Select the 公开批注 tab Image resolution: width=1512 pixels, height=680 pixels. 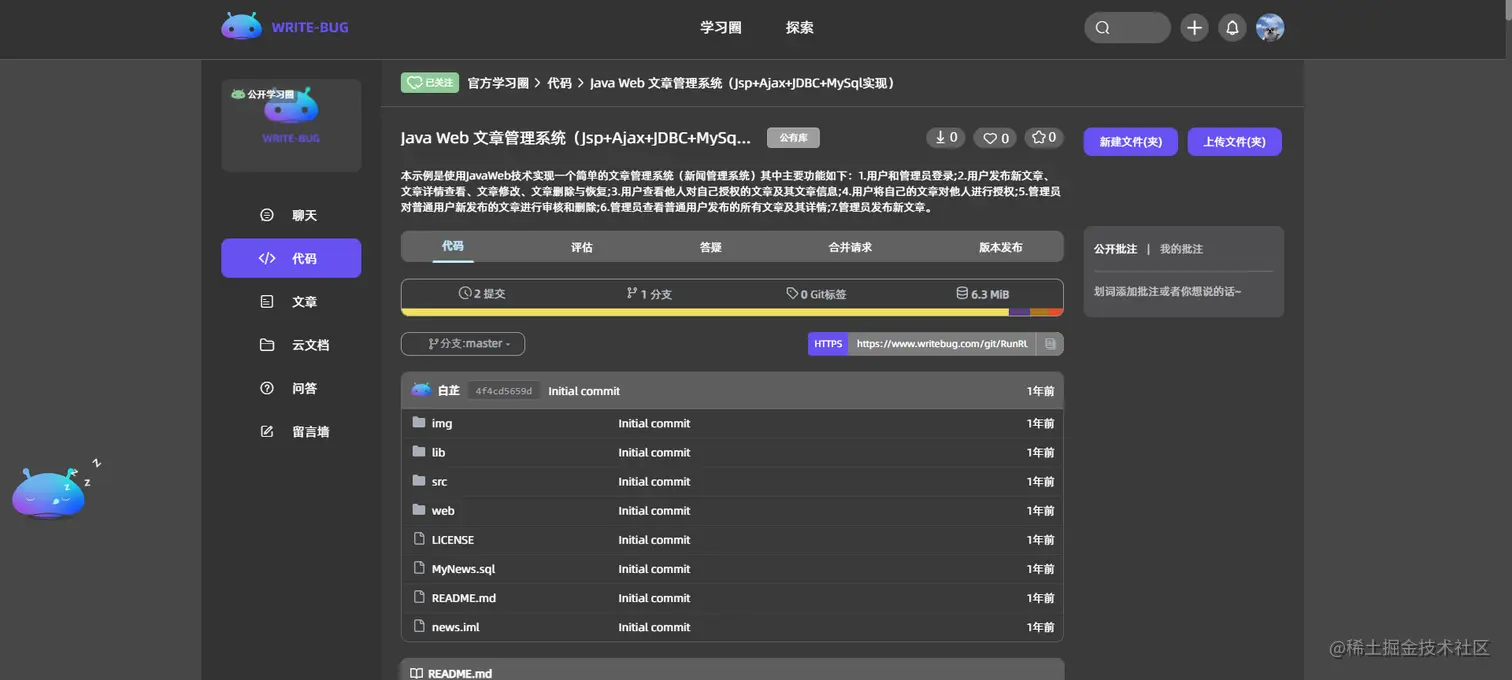pos(1116,249)
